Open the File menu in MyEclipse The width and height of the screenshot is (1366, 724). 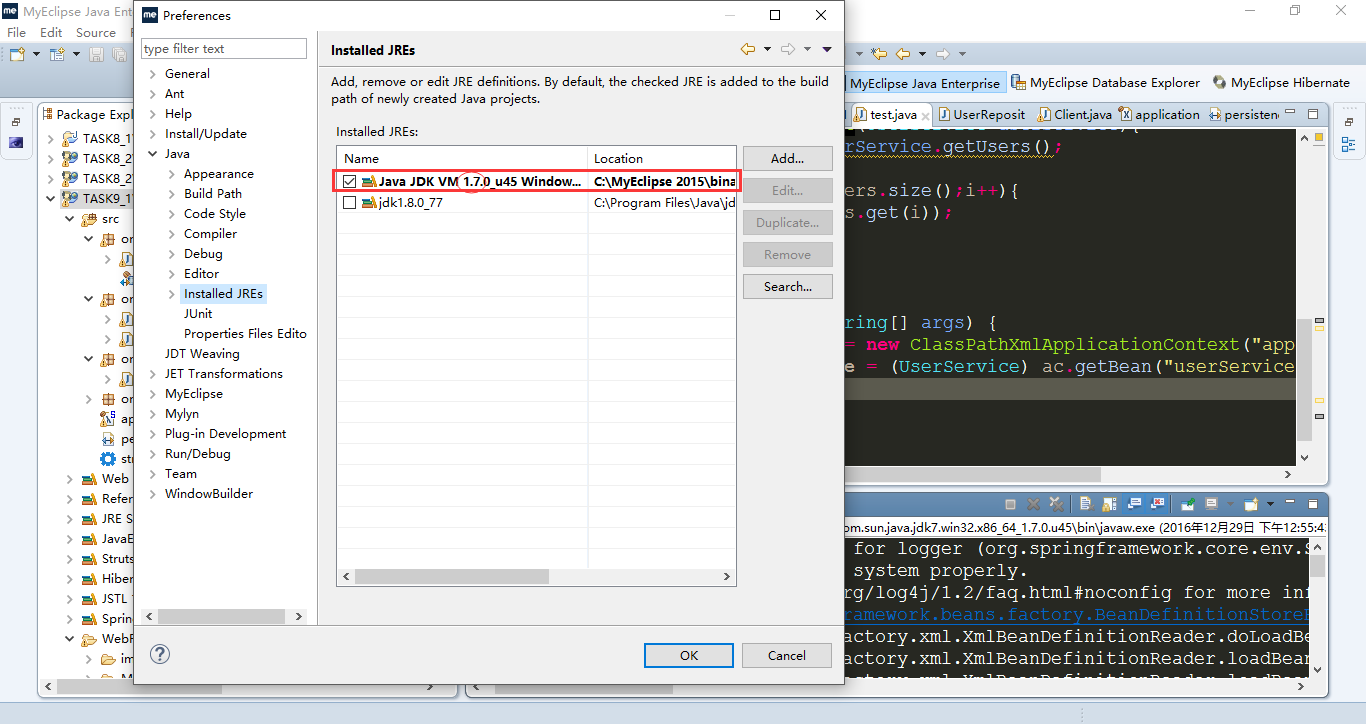pos(16,33)
